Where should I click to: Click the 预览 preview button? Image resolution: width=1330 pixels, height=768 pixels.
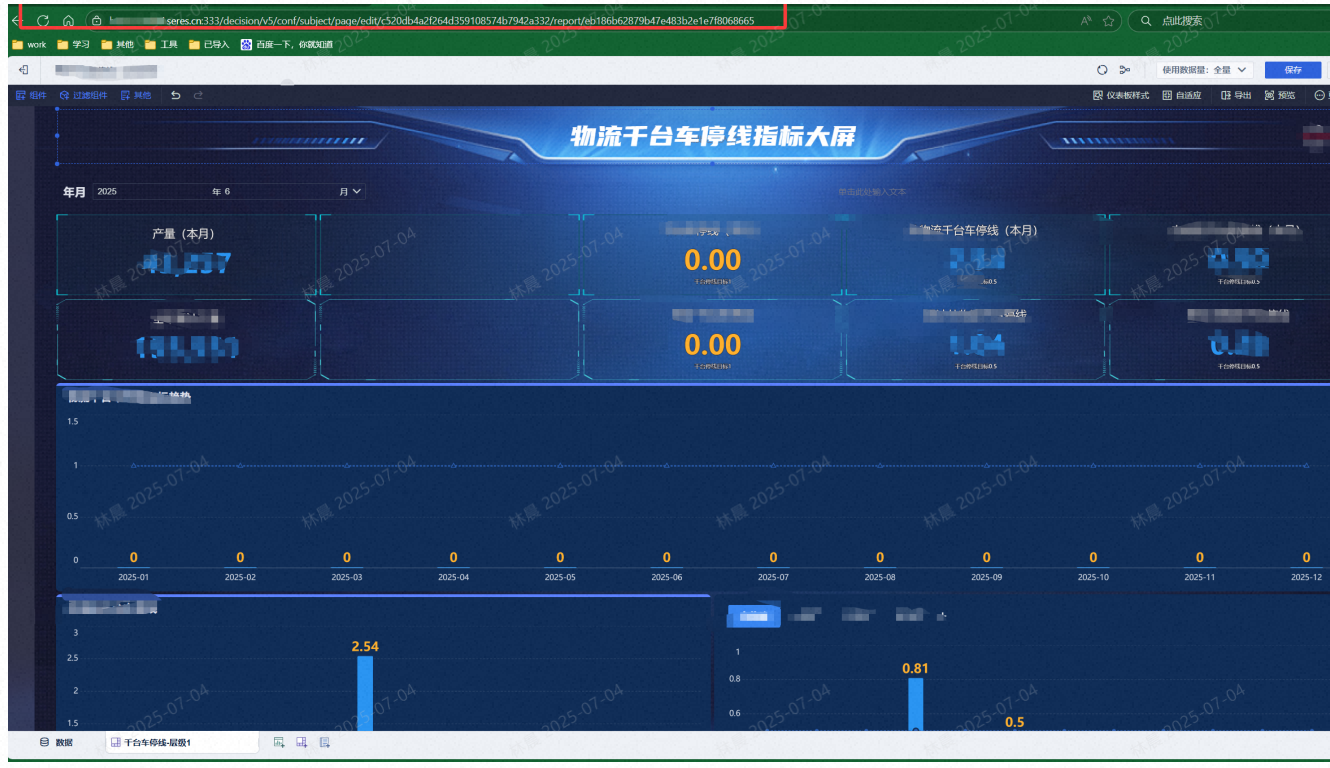1279,95
